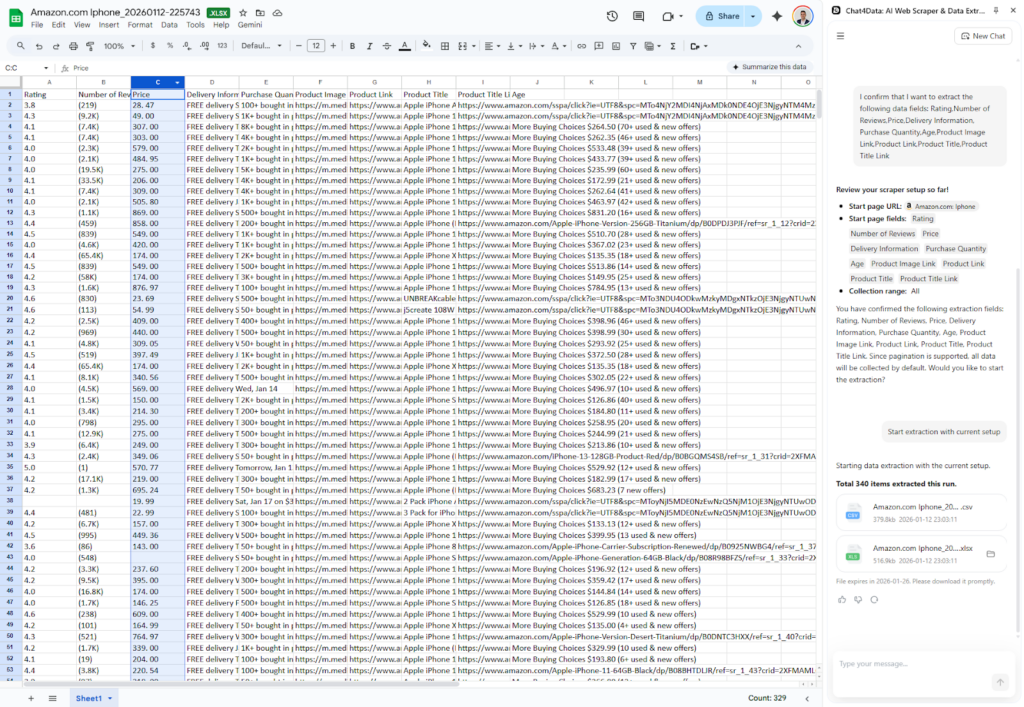The image size is (1024, 707).
Task: Open the functions menu via the Σ icon
Action: tap(673, 46)
